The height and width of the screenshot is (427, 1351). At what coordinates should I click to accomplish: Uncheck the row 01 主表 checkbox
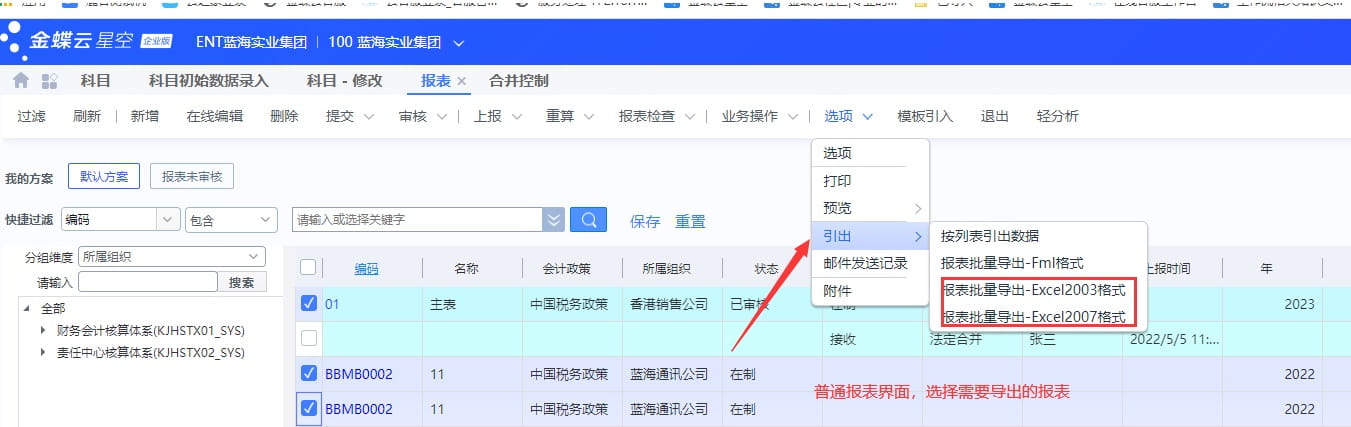pyautogui.click(x=309, y=303)
